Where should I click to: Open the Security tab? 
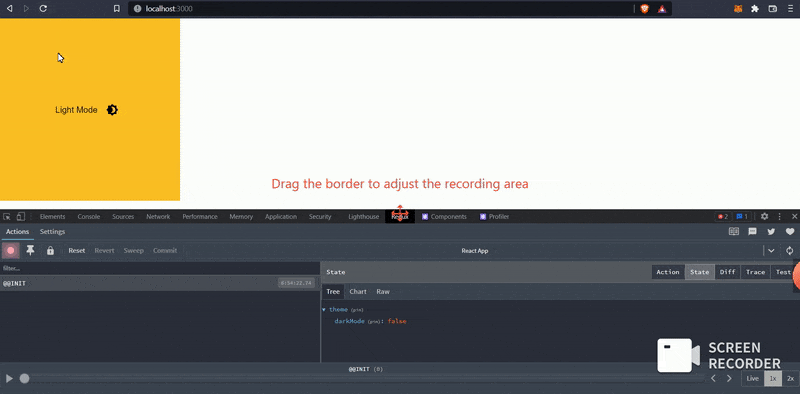pyautogui.click(x=320, y=216)
